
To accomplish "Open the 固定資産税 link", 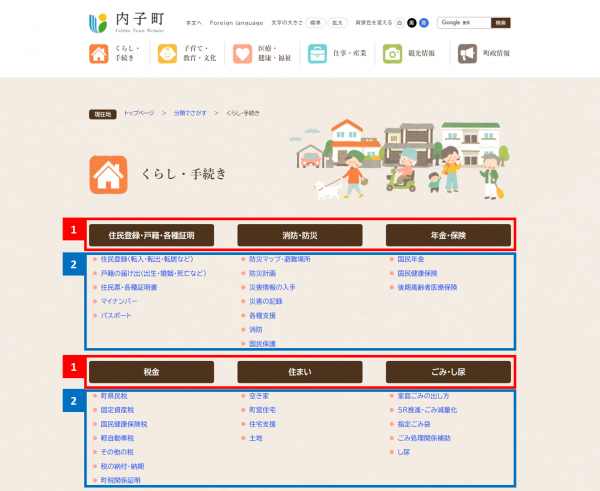I will [117, 410].
